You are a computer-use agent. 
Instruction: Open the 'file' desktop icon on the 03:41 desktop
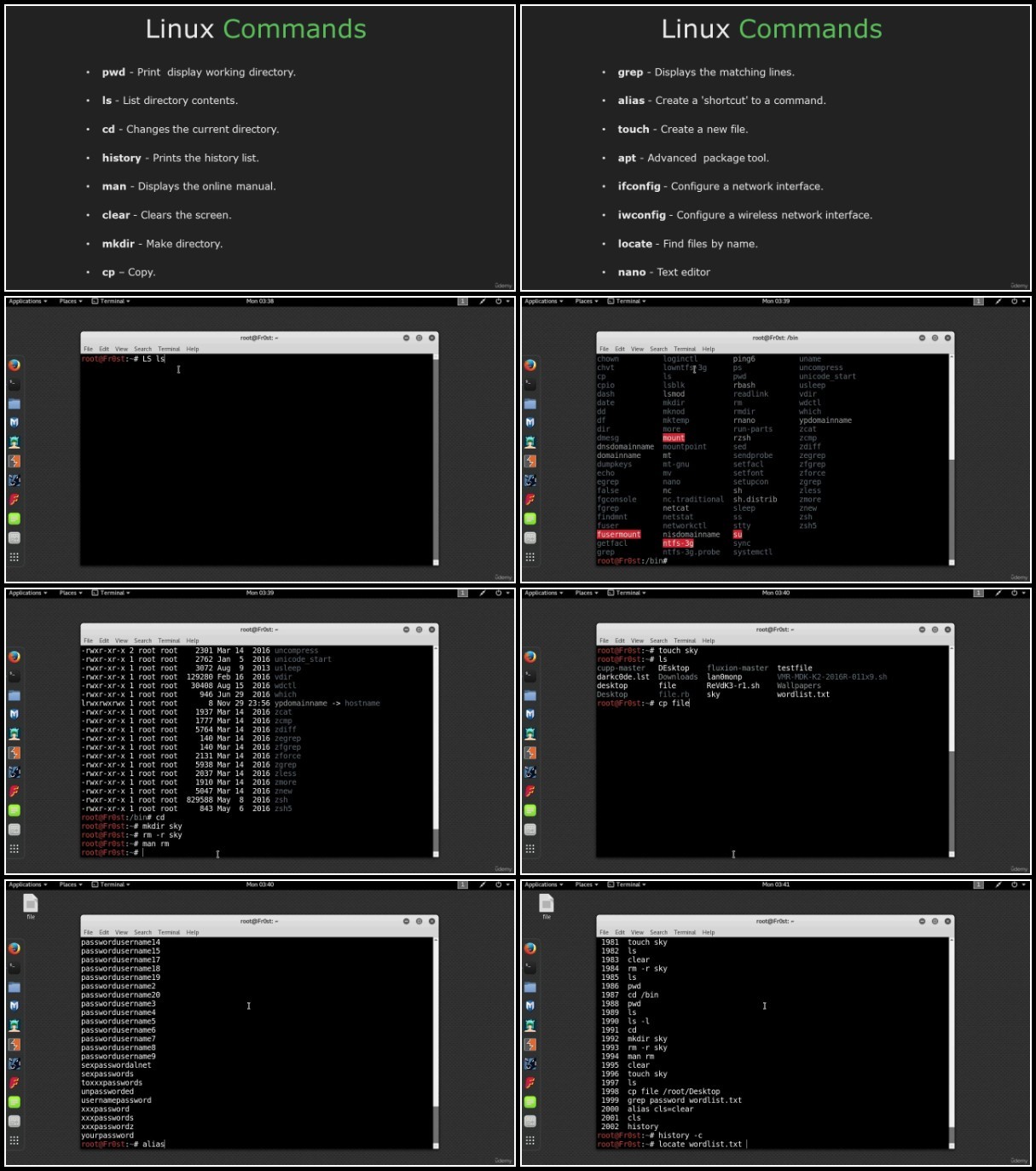click(547, 906)
